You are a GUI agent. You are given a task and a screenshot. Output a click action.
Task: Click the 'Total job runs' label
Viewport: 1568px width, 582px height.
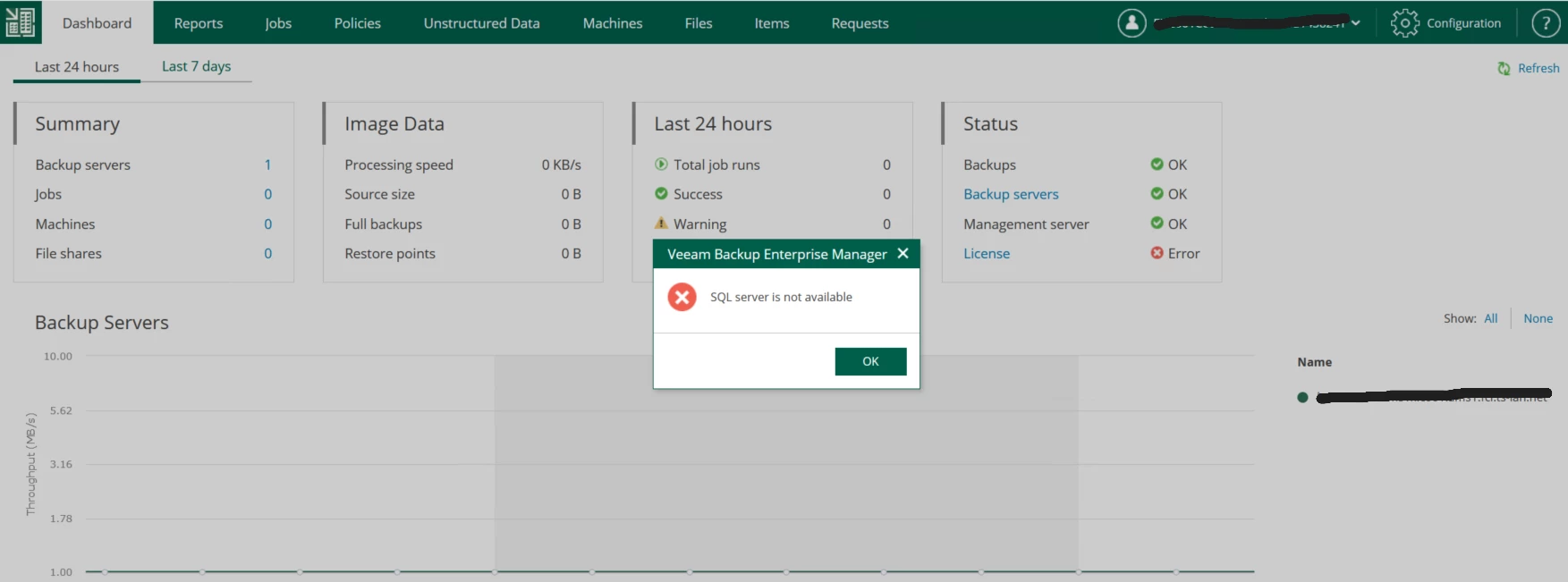pyautogui.click(x=716, y=164)
